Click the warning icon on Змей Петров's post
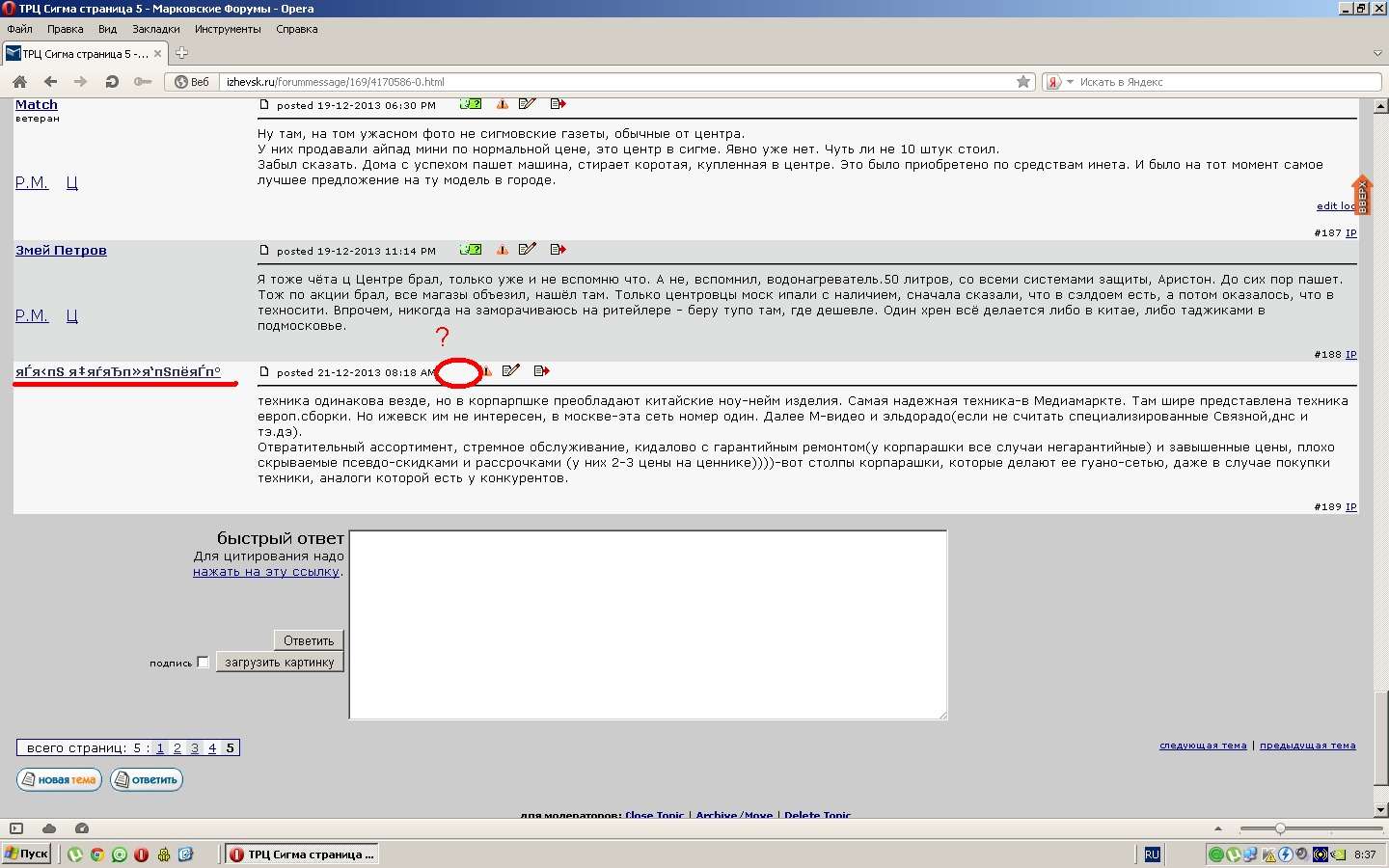The width and height of the screenshot is (1389, 868). pos(502,250)
